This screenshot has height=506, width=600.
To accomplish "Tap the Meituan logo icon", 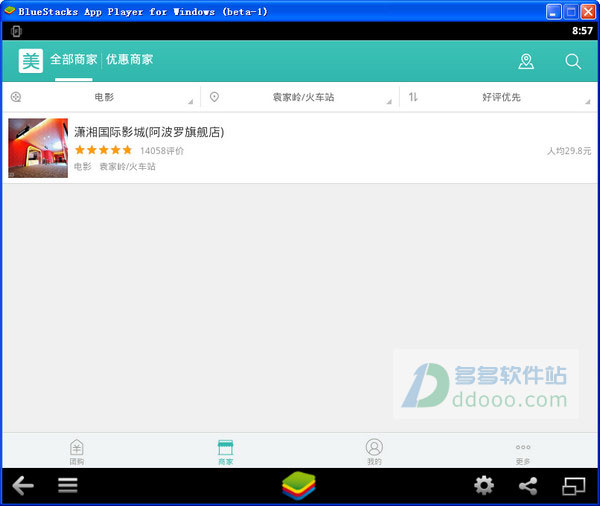I will pos(31,60).
